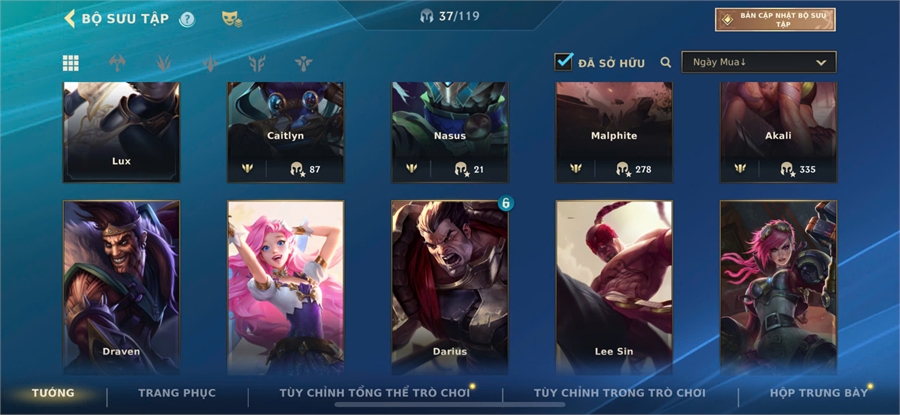Switch to the Trang Phục tab

pos(177,393)
